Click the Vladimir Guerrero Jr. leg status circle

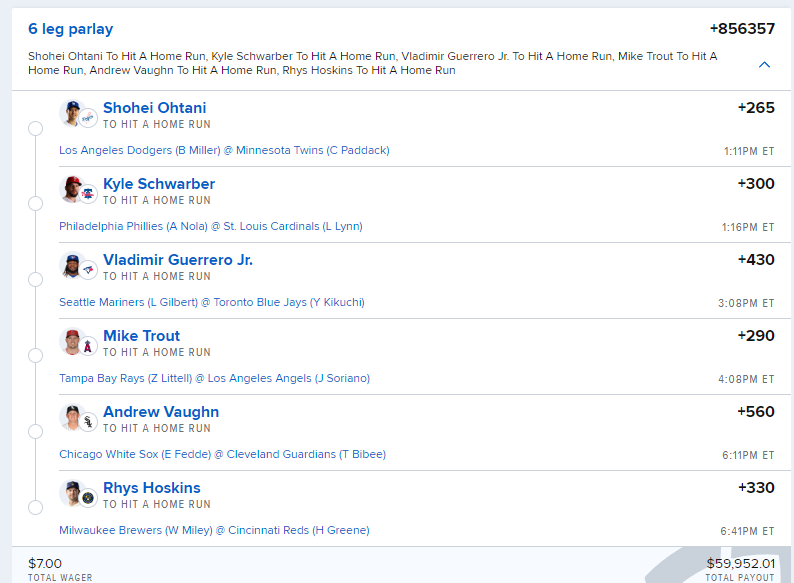(x=35, y=280)
